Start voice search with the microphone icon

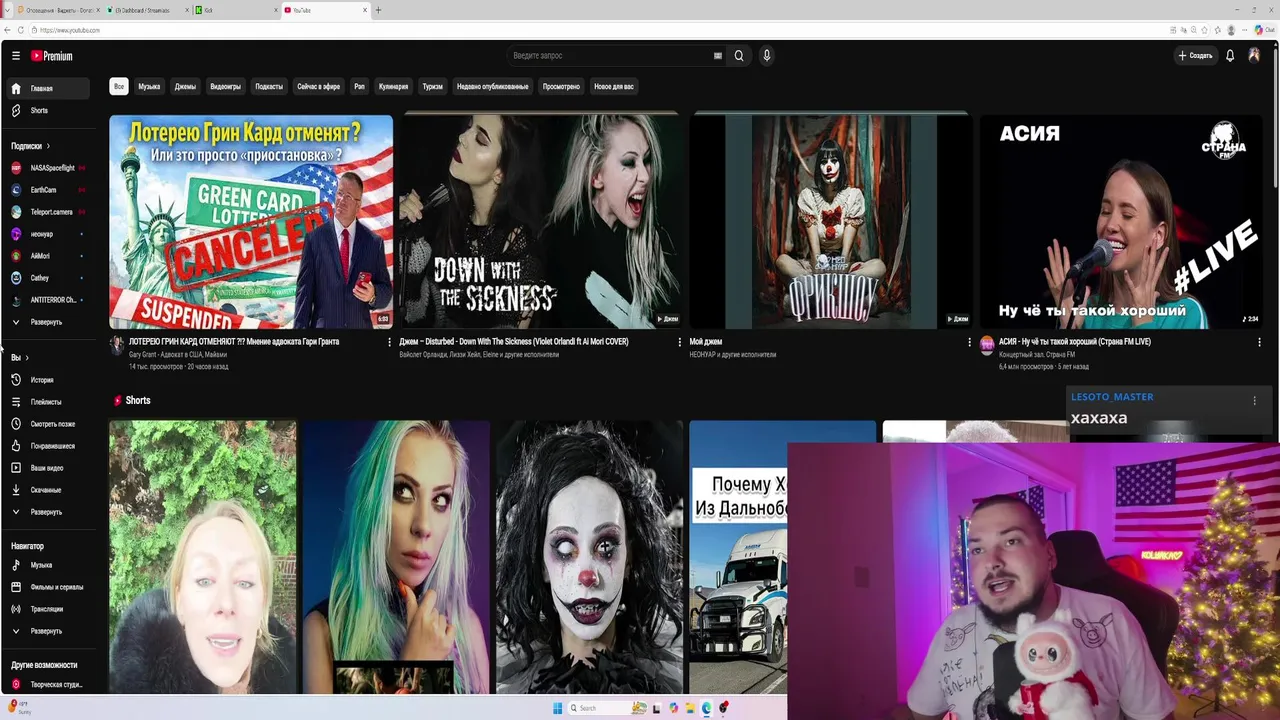pos(767,56)
